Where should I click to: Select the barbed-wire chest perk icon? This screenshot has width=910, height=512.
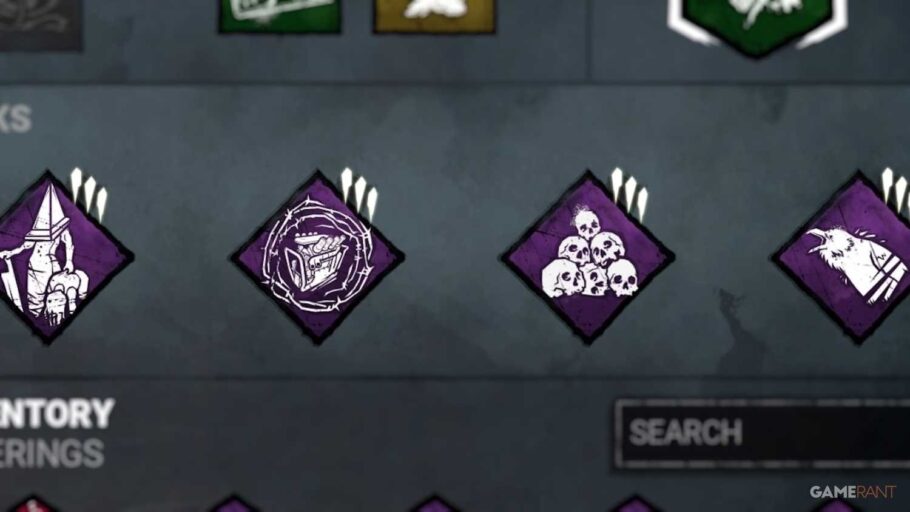(317, 257)
